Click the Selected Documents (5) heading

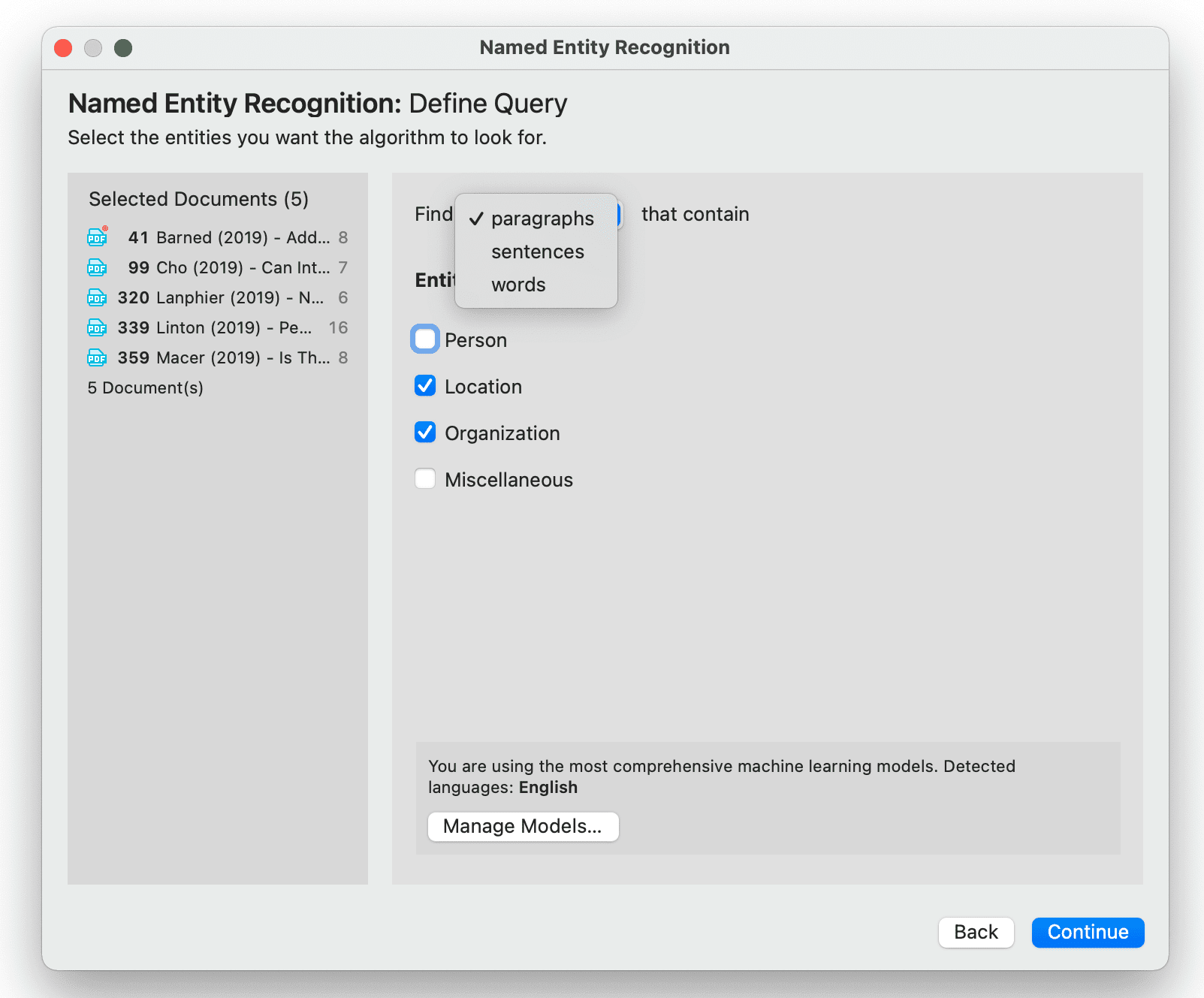pos(199,199)
